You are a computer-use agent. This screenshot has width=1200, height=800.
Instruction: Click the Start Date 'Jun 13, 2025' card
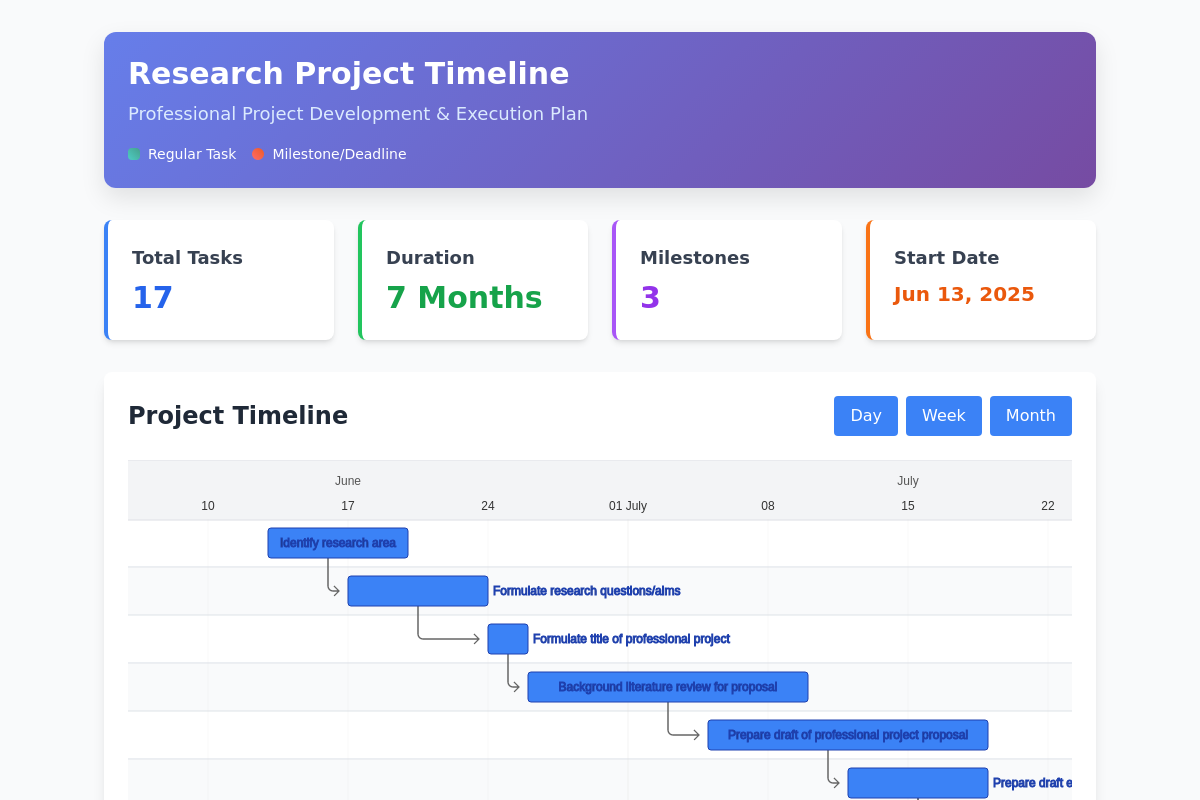[981, 279]
